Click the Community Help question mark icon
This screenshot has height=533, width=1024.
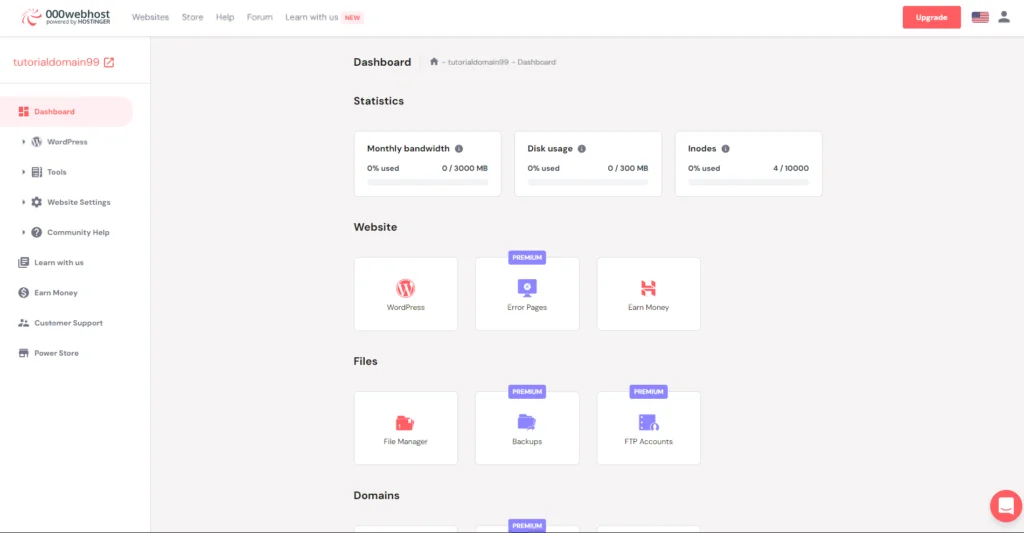(x=37, y=232)
